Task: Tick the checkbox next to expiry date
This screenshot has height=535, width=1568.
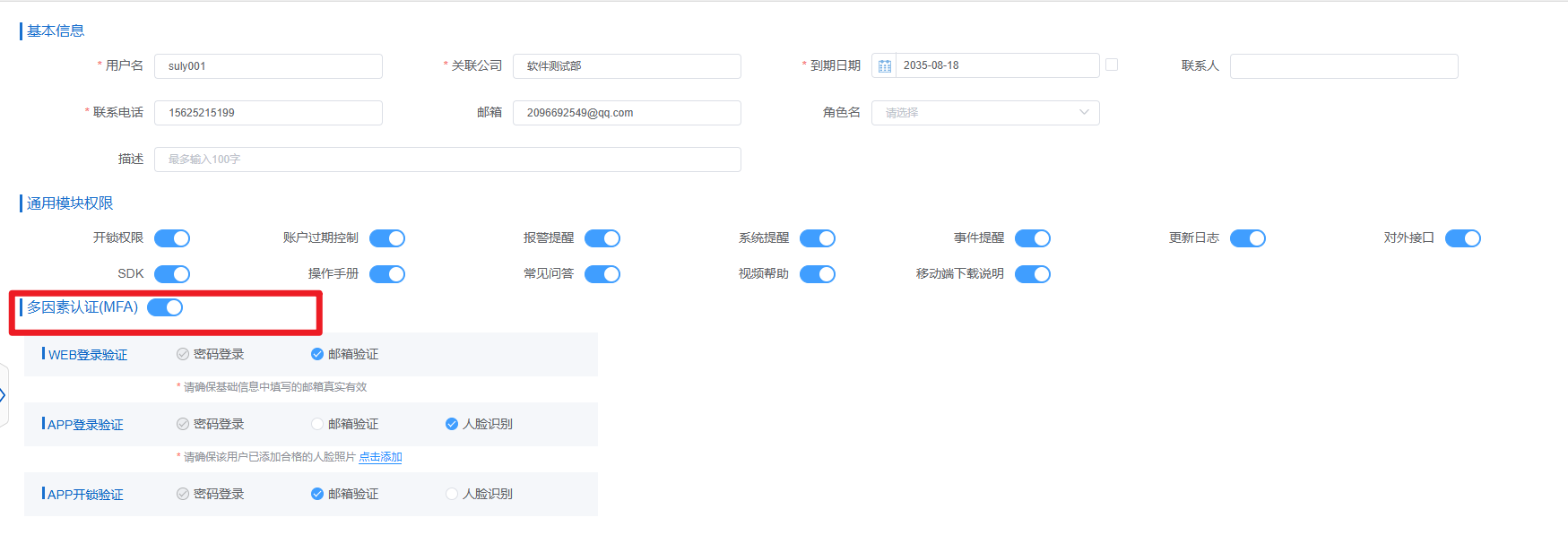Action: (1112, 65)
